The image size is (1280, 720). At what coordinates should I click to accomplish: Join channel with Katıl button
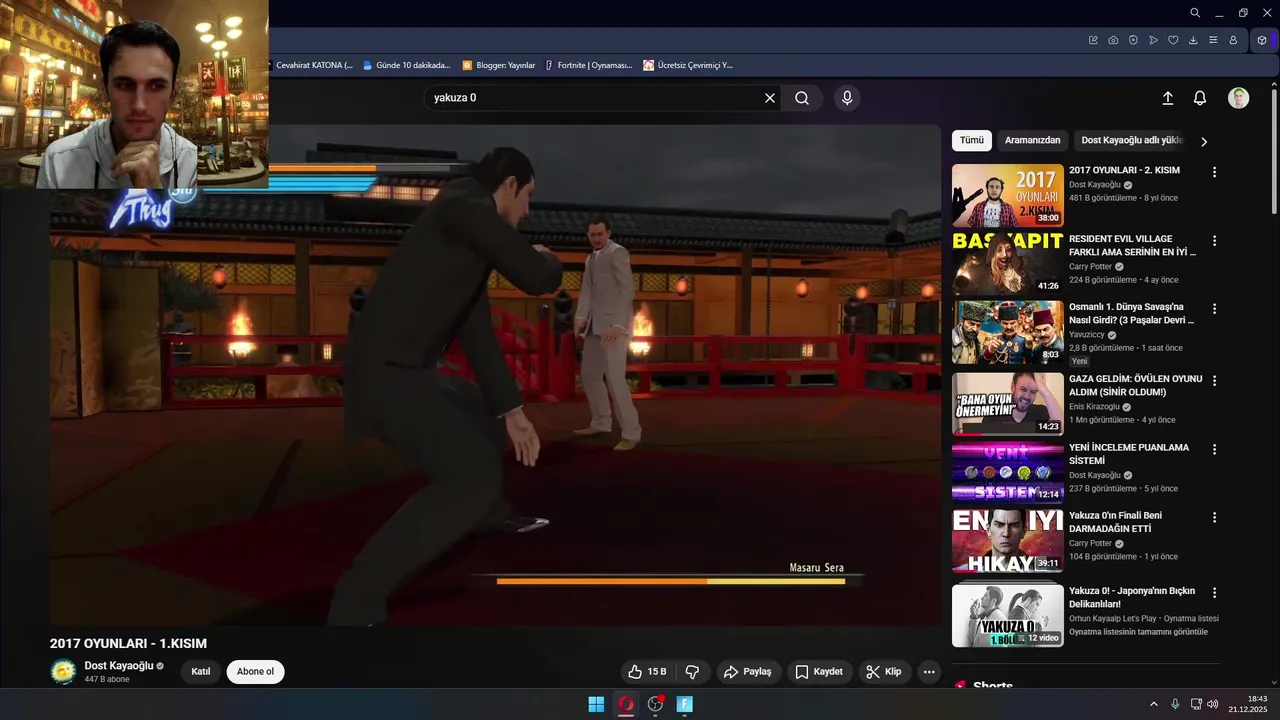pos(201,672)
